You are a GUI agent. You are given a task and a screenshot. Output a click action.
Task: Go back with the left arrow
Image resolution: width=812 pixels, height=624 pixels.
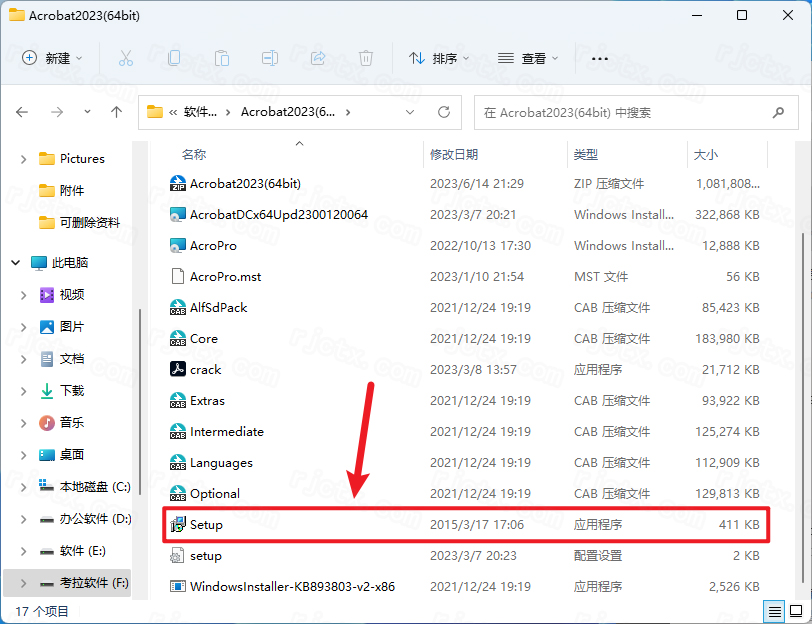(x=22, y=112)
